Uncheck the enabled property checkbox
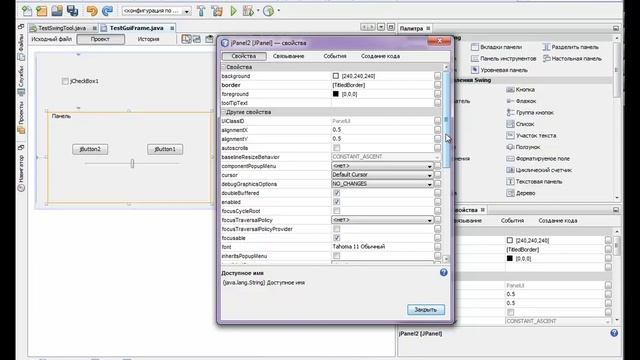The height and width of the screenshot is (360, 640). coord(336,202)
